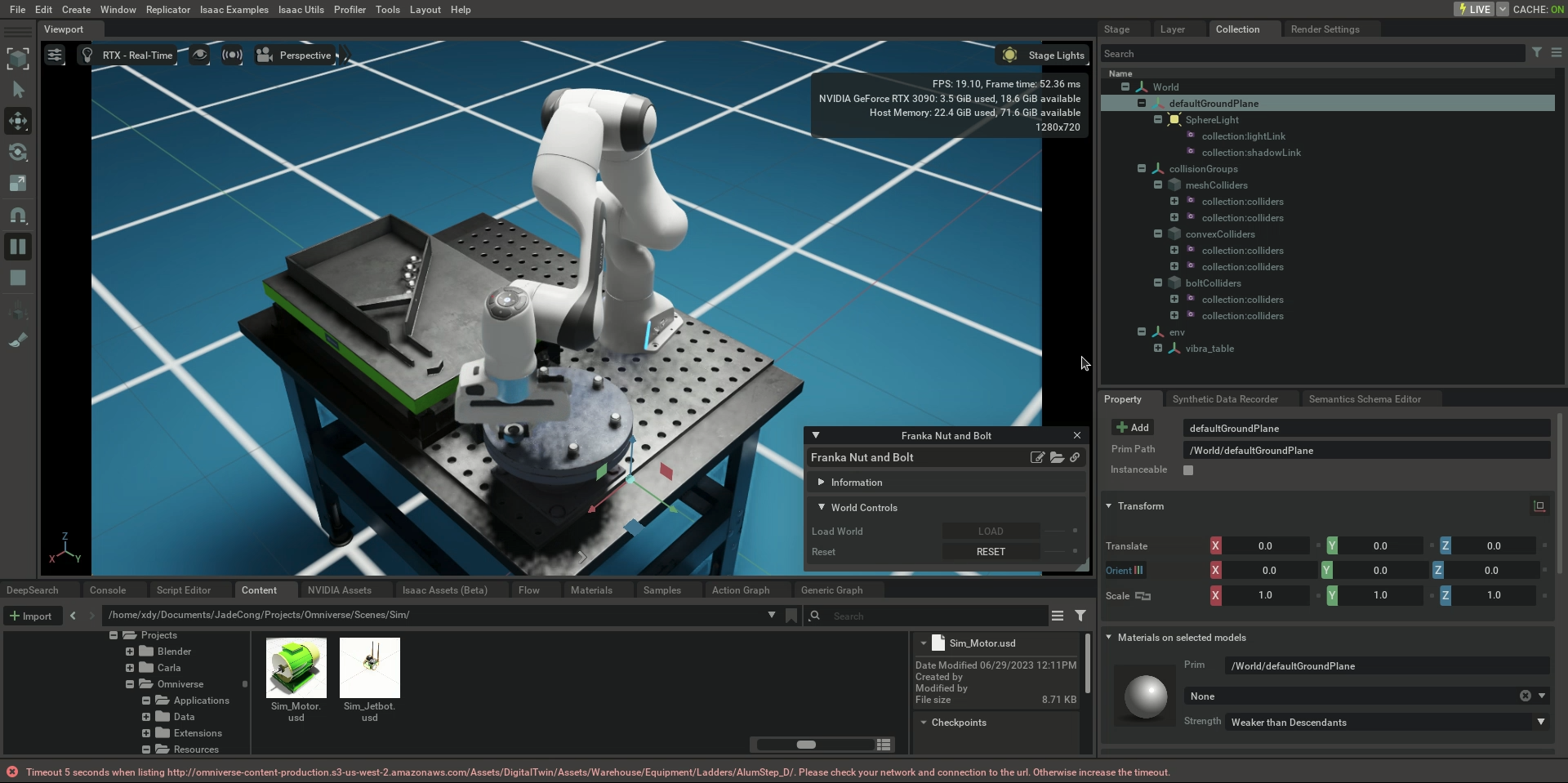Activate the Move gizmo tool
The height and width of the screenshot is (783, 1568).
coord(18,121)
